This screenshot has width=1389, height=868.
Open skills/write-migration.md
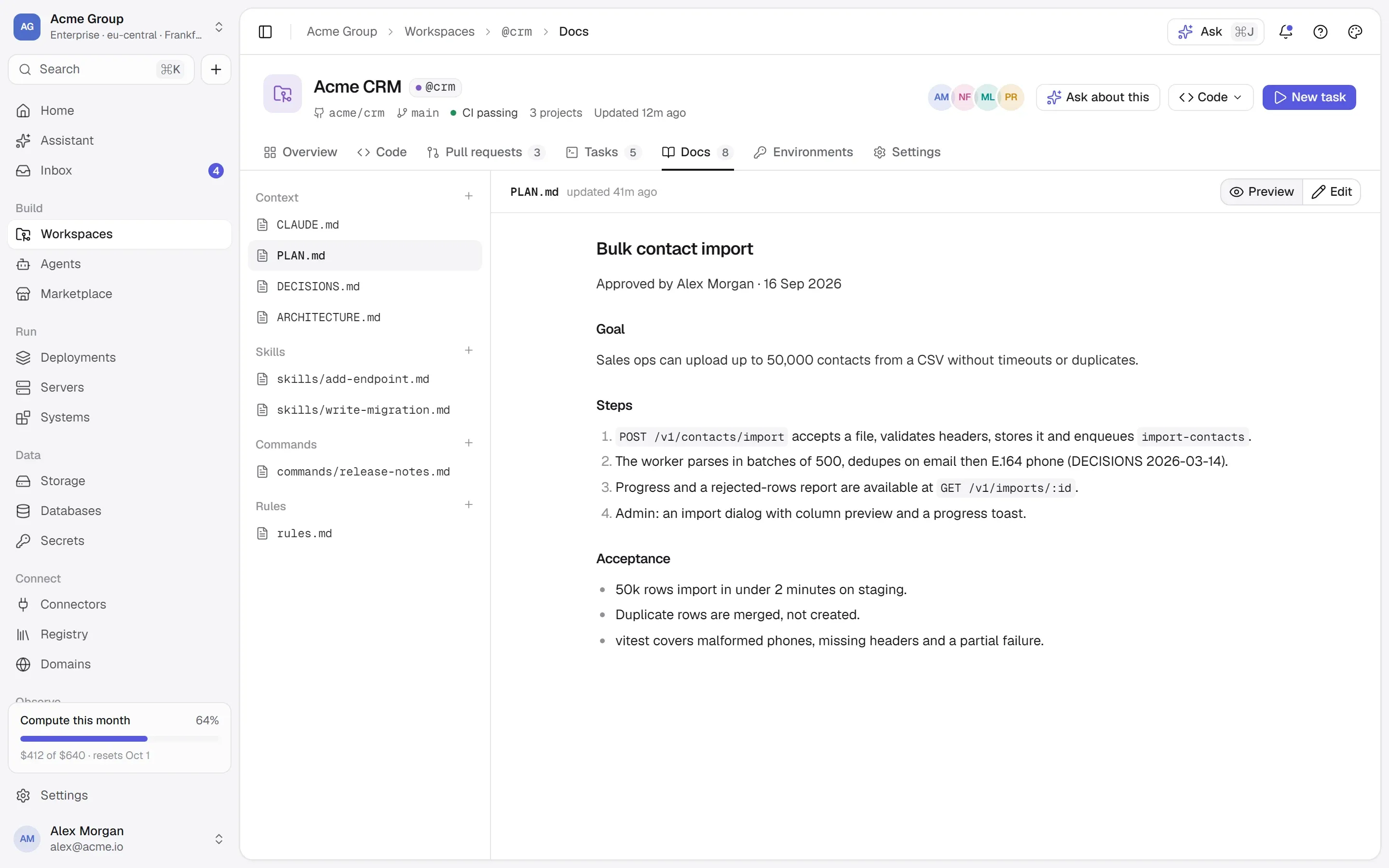pos(365,410)
